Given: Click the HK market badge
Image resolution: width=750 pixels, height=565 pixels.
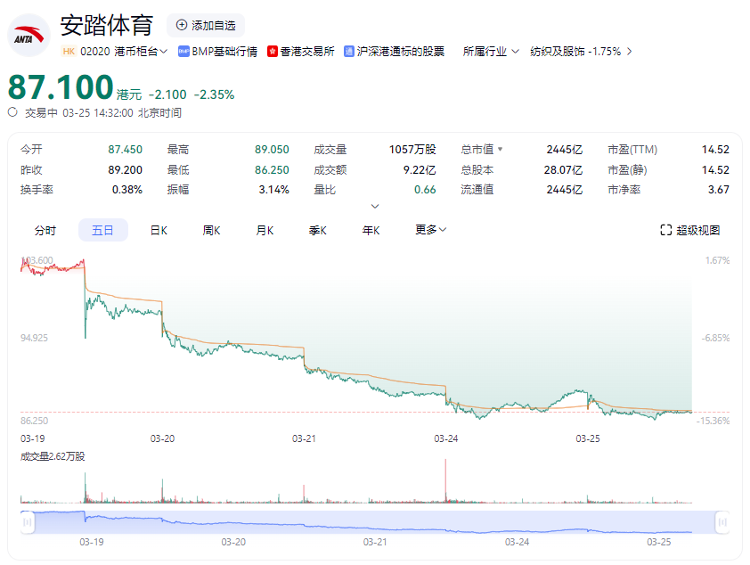Looking at the screenshot, I should point(69,51).
